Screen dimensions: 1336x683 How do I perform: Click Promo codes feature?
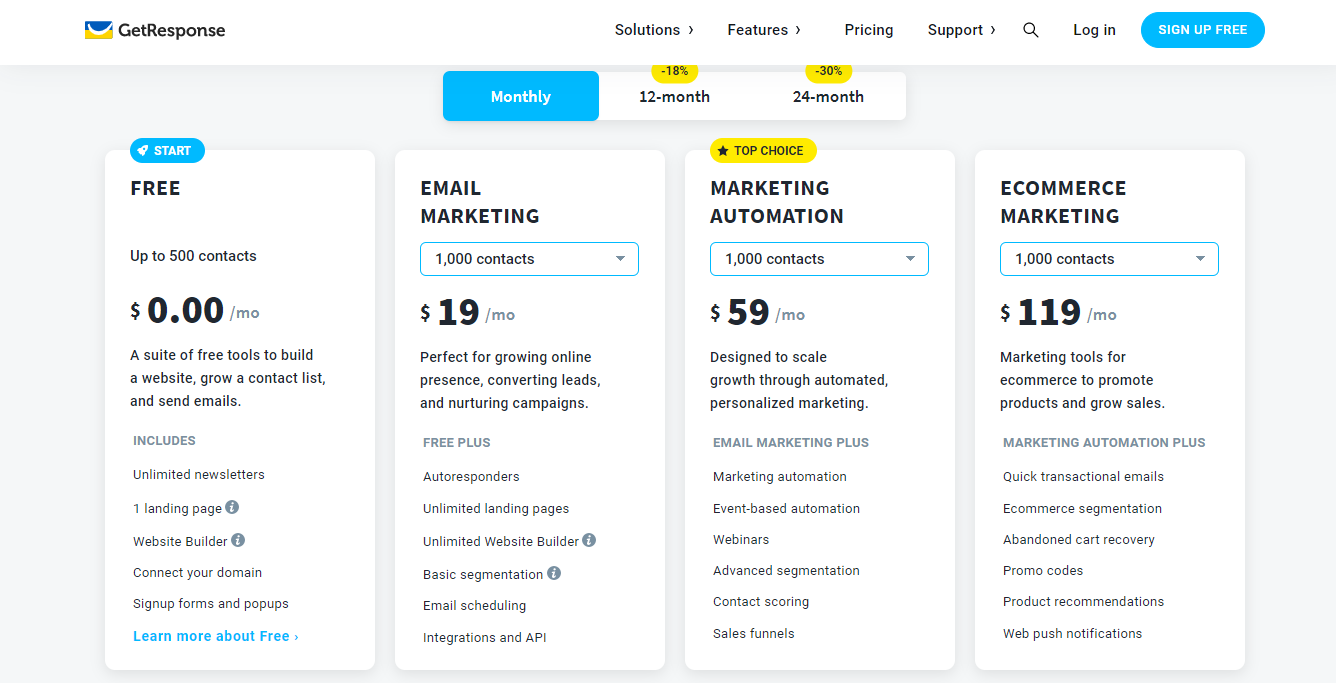pyautogui.click(x=1043, y=571)
